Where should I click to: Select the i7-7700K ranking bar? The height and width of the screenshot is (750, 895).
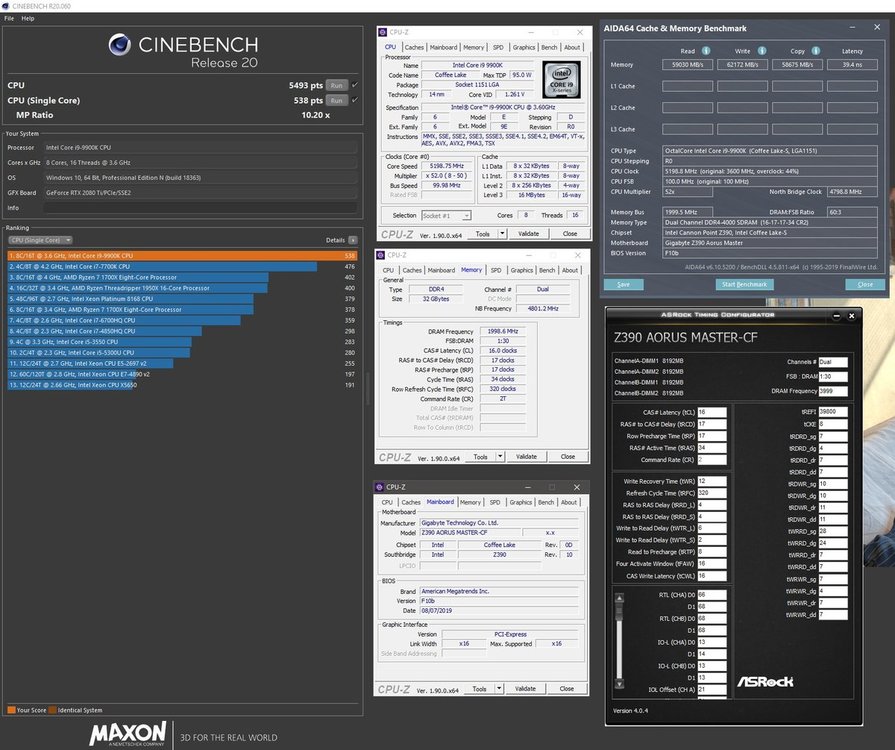click(162, 267)
